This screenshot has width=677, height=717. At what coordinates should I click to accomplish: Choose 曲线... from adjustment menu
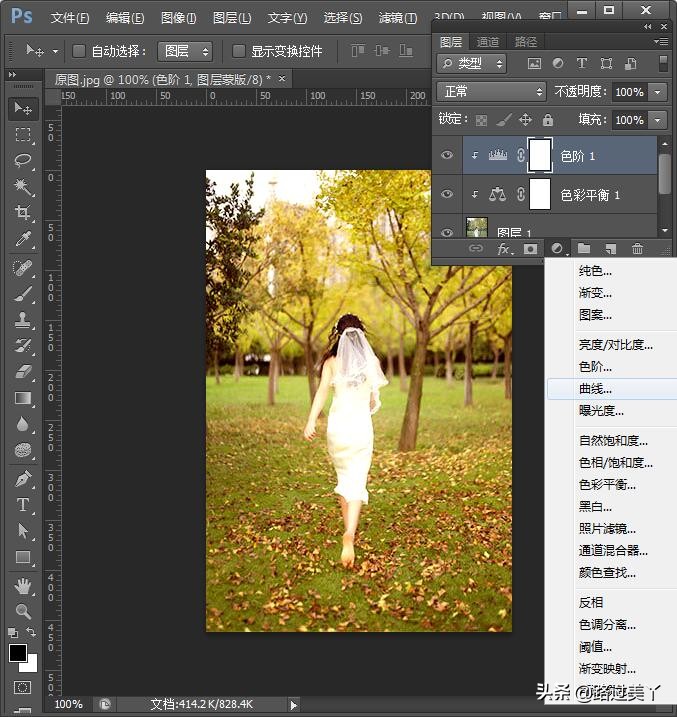(612, 389)
